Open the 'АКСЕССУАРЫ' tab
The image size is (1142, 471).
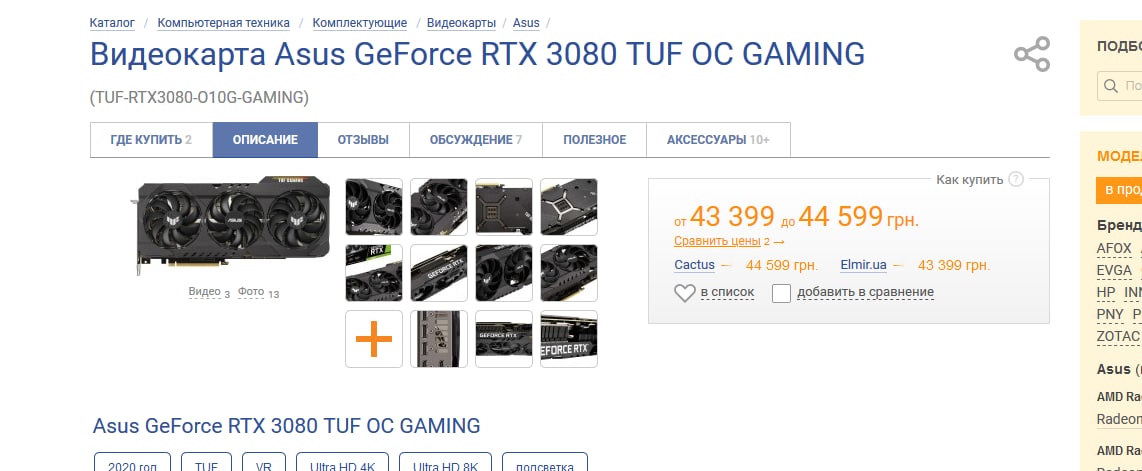[x=718, y=140]
